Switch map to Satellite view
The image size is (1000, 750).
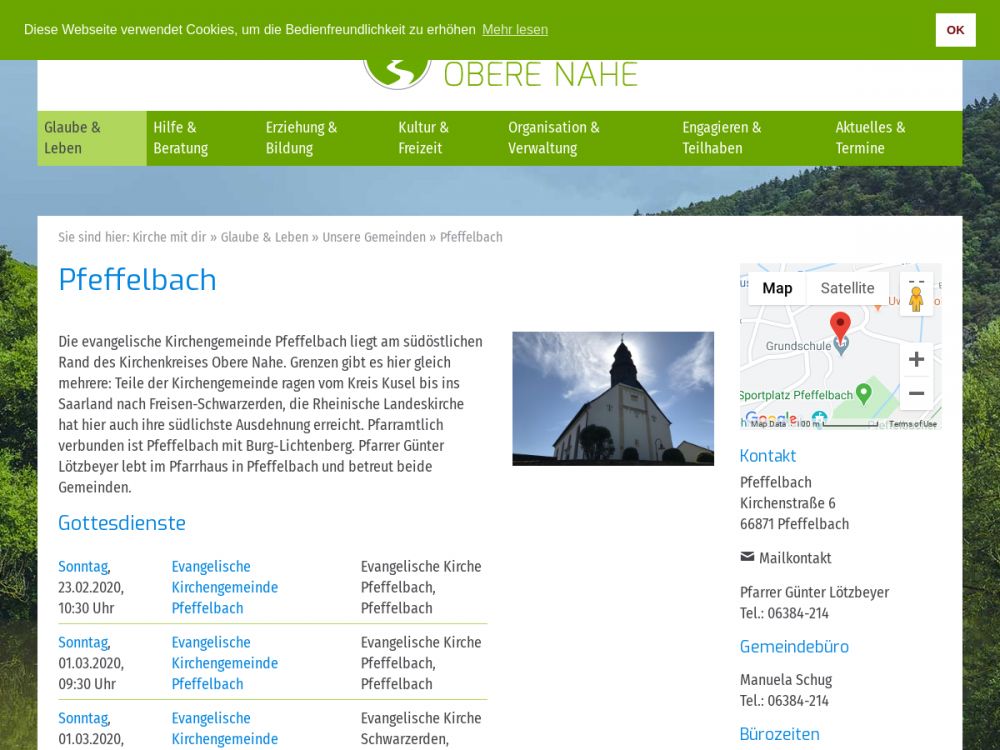coord(847,288)
